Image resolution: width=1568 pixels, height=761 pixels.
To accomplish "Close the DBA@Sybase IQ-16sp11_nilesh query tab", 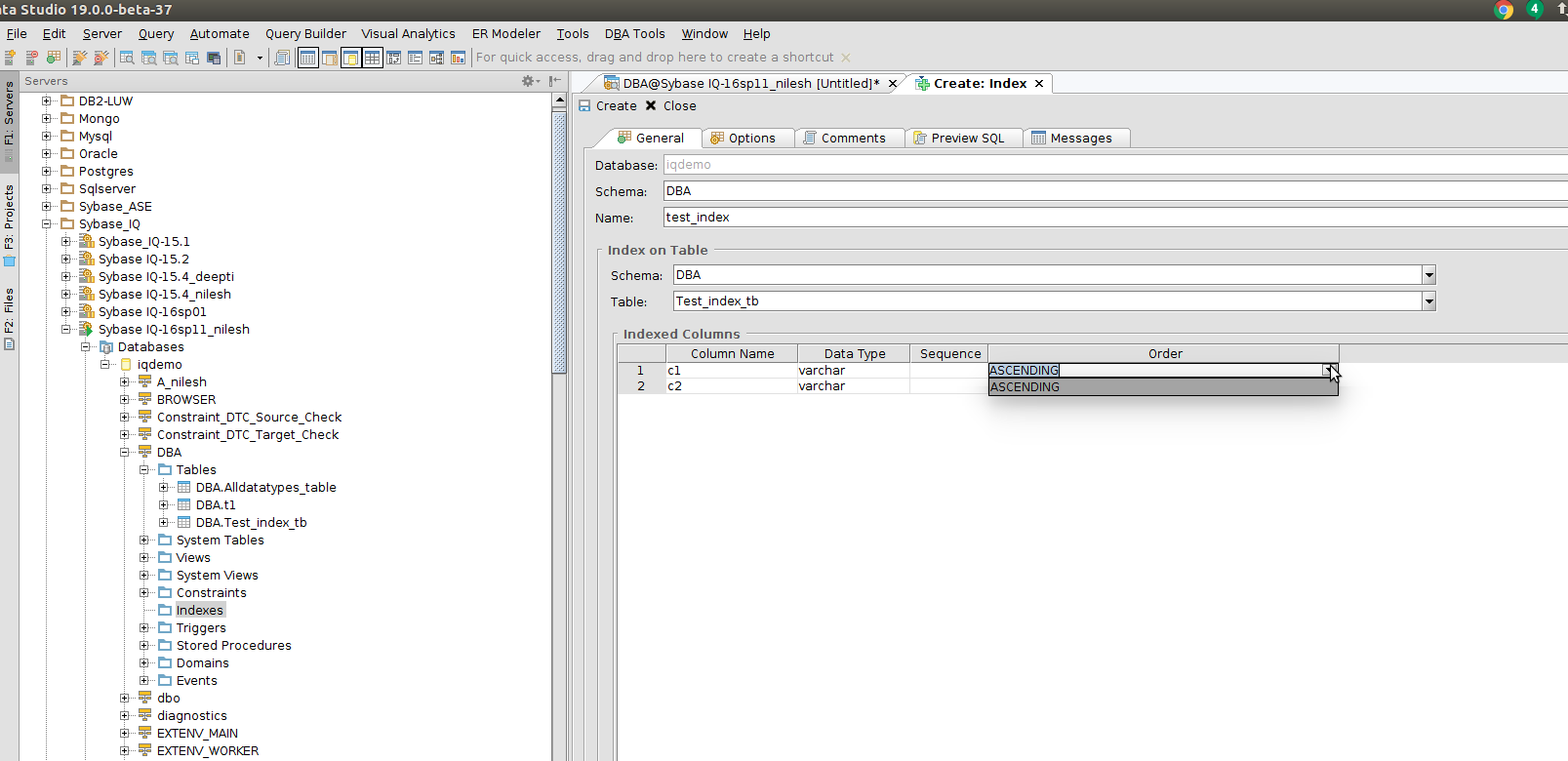I will click(x=893, y=83).
